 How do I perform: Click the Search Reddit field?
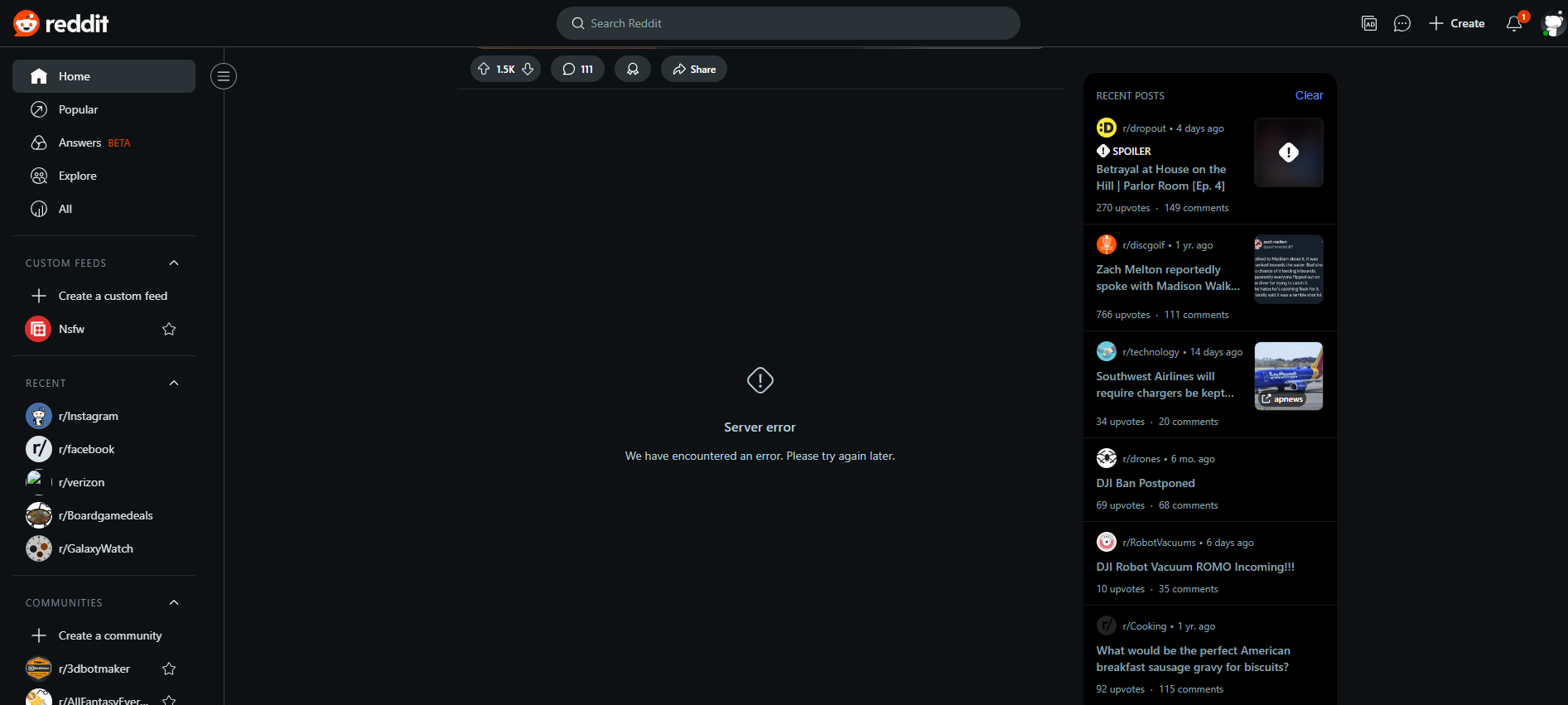[x=788, y=23]
